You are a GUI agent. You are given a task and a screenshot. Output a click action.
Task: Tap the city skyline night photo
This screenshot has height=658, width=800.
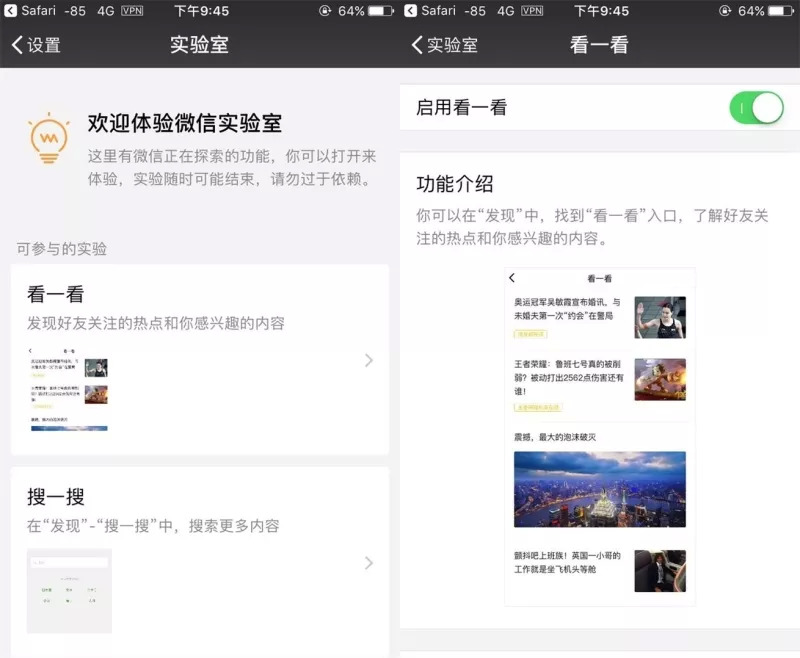click(599, 489)
